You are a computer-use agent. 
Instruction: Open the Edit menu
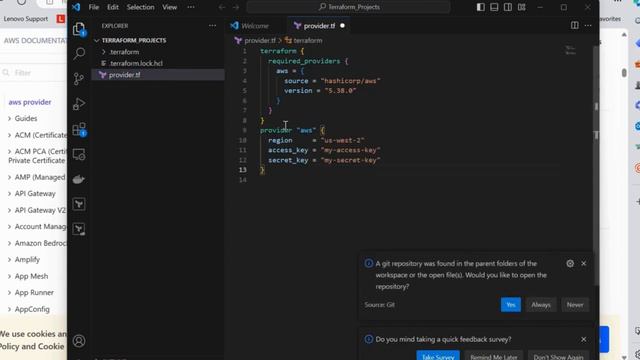pyautogui.click(x=113, y=7)
